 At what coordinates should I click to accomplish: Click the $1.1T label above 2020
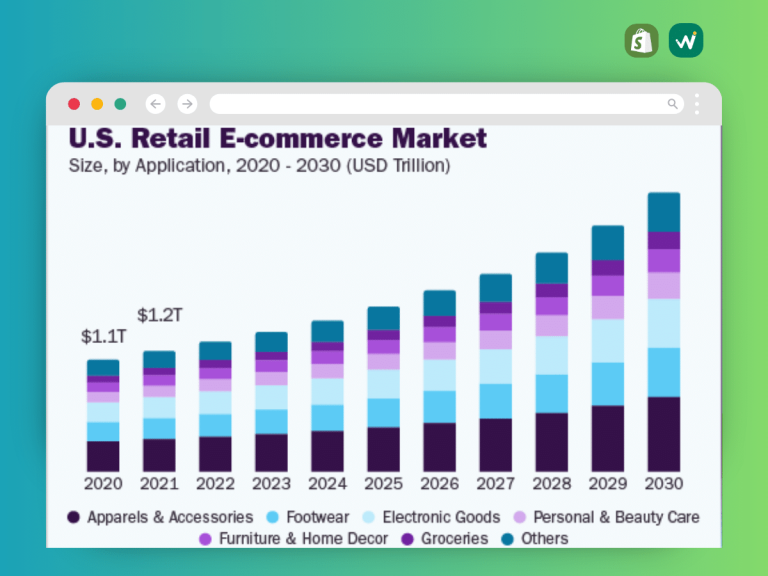click(103, 336)
